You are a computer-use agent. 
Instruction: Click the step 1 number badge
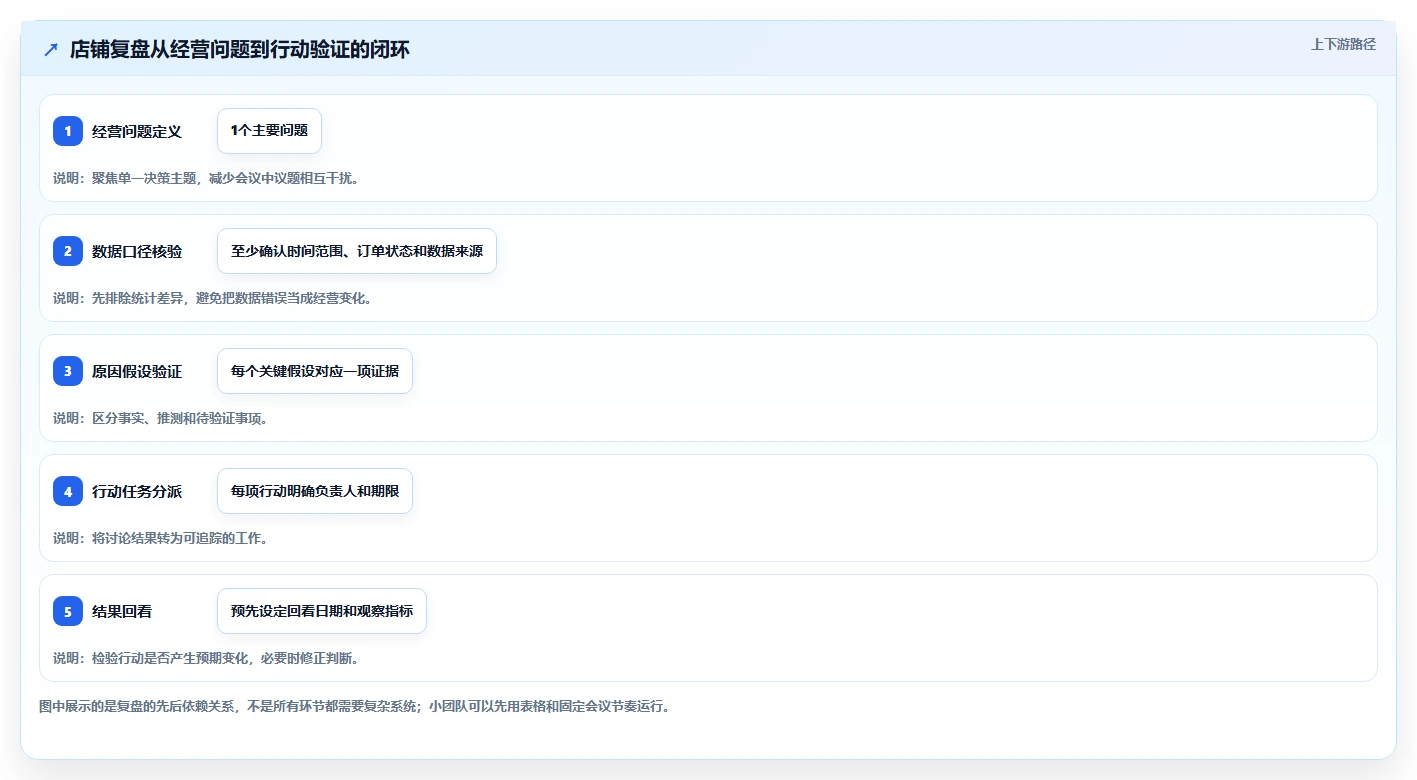click(x=68, y=131)
